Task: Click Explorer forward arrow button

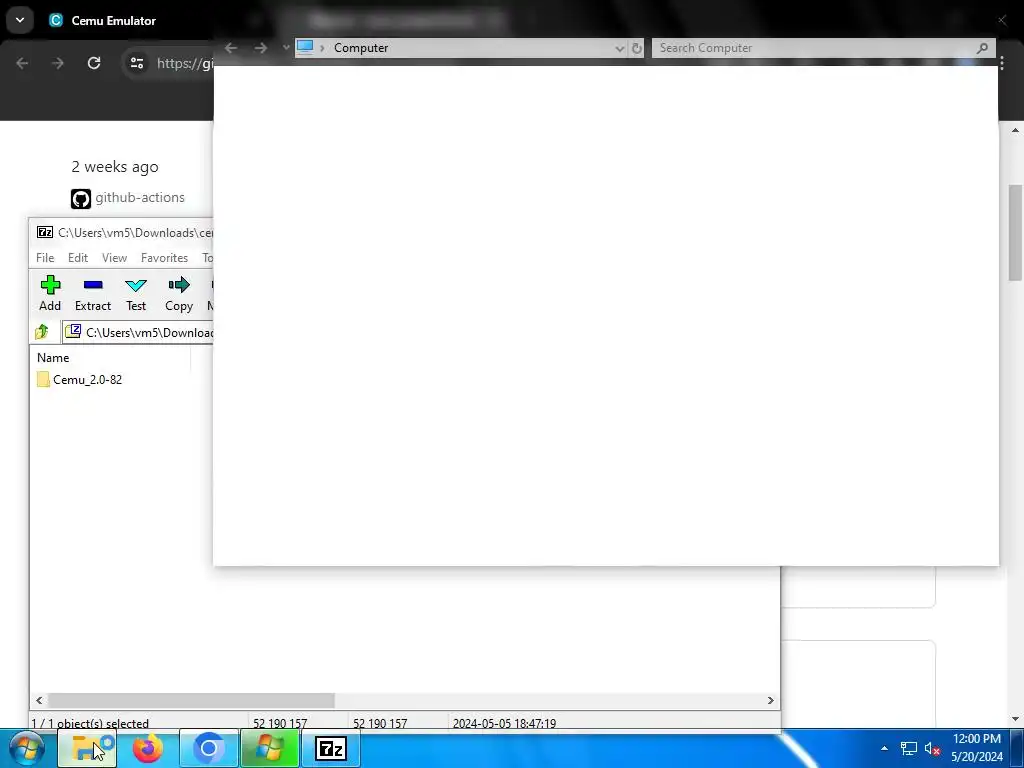Action: [x=261, y=48]
